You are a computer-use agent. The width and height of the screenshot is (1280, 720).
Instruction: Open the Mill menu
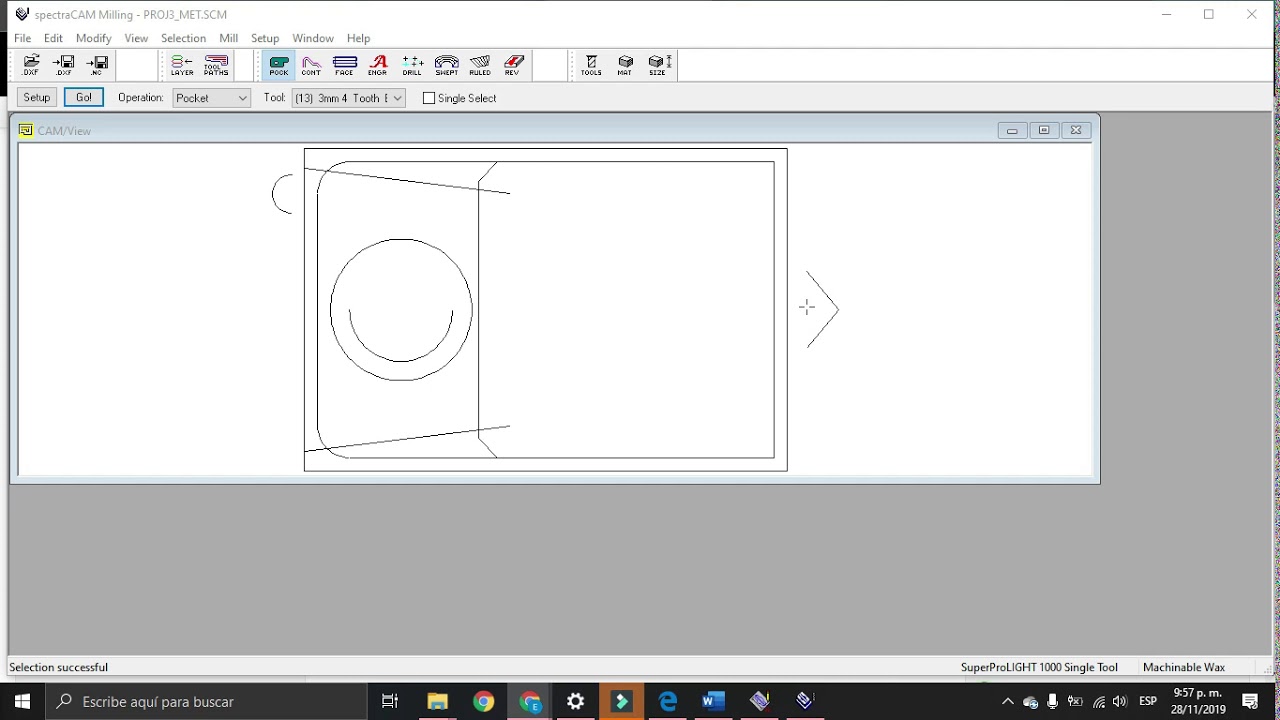(228, 38)
